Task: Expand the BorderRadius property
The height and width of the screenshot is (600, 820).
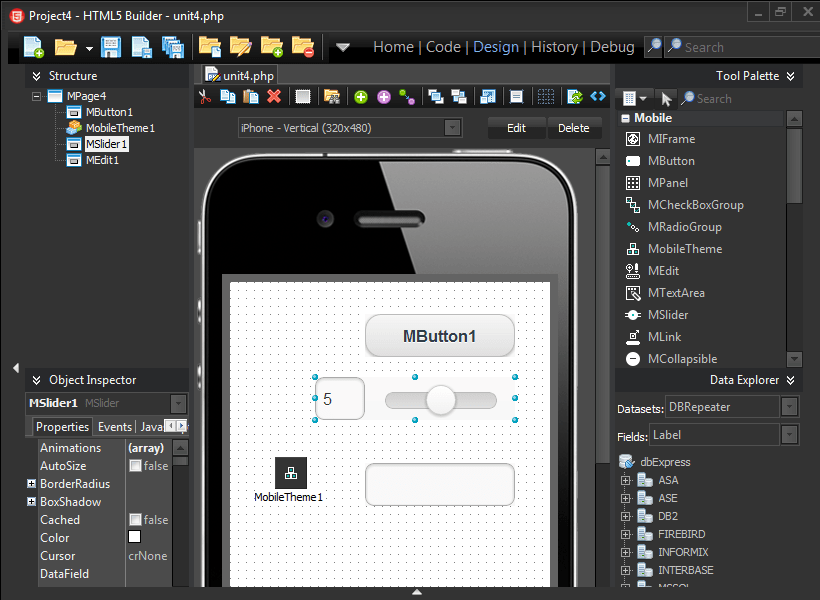Action: tap(31, 484)
